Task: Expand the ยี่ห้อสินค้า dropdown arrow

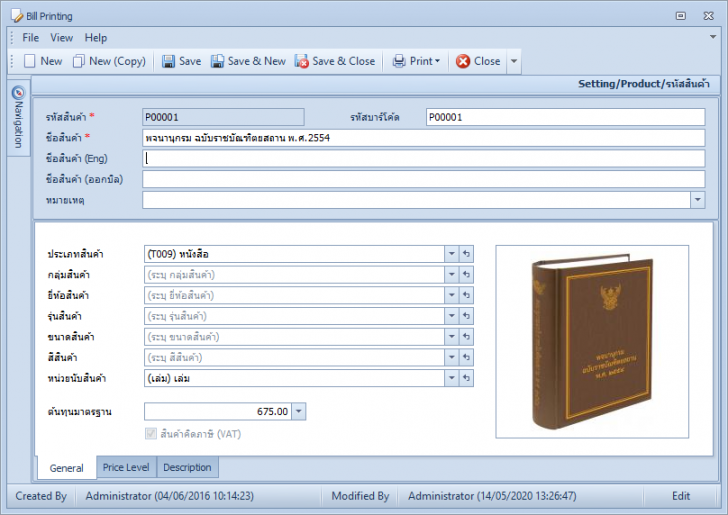Action: 451,295
